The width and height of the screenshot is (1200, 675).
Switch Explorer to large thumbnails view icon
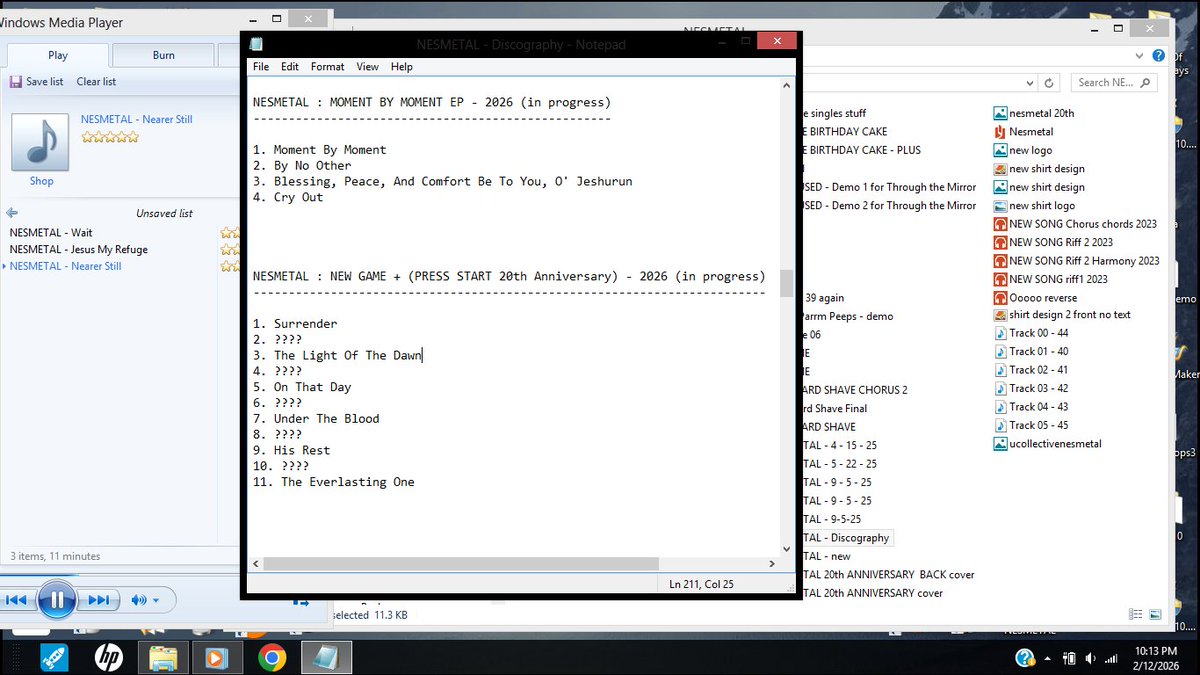pyautogui.click(x=1155, y=614)
